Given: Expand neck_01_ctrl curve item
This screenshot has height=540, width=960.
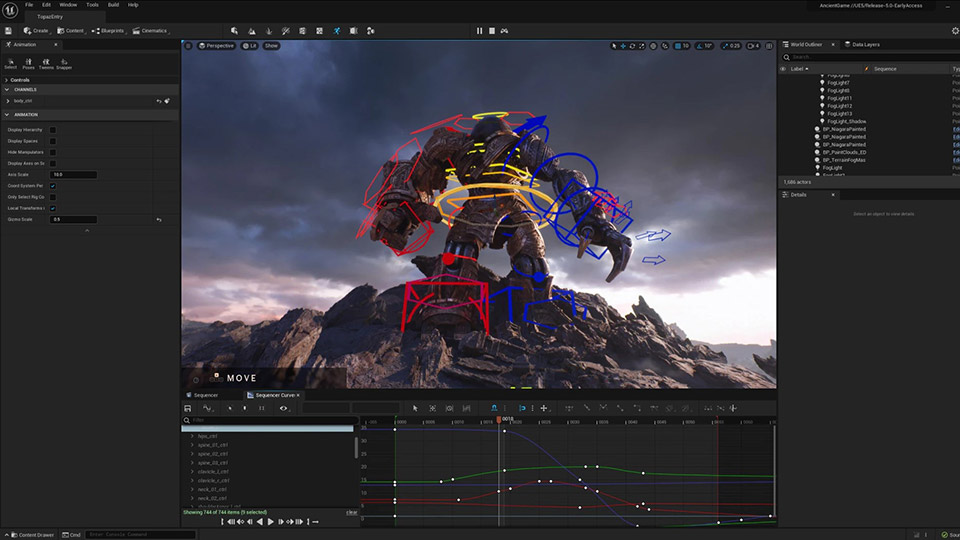Looking at the screenshot, I should pos(192,489).
